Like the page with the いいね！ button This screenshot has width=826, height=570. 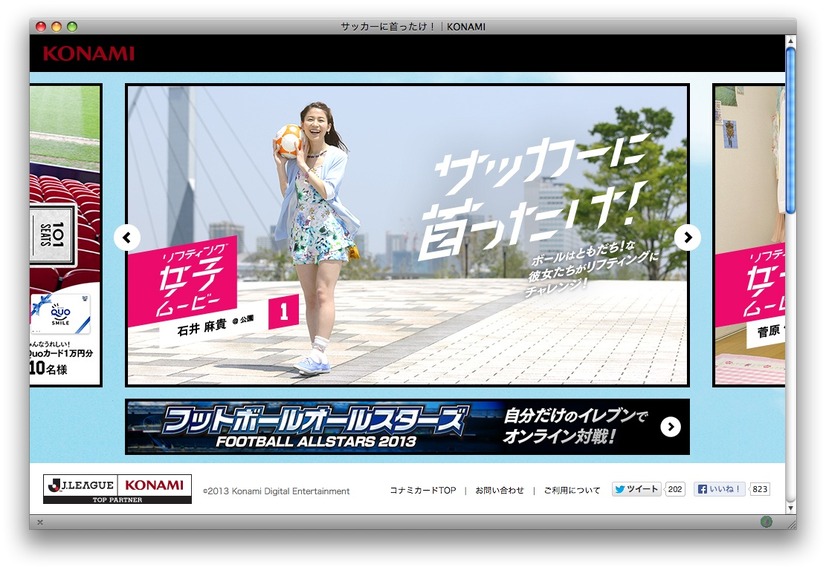pos(720,489)
